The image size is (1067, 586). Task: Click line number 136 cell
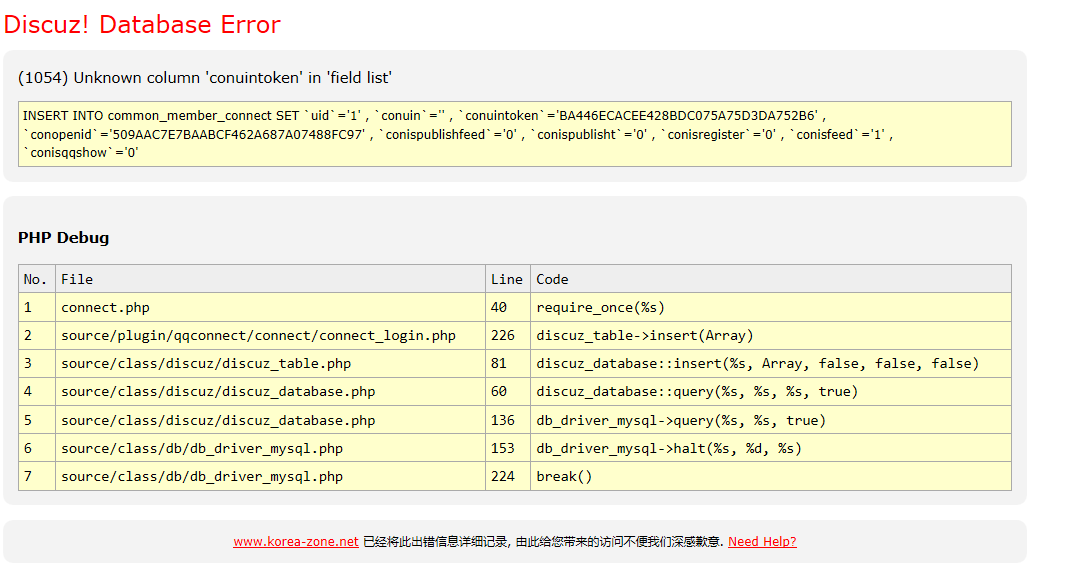point(503,421)
